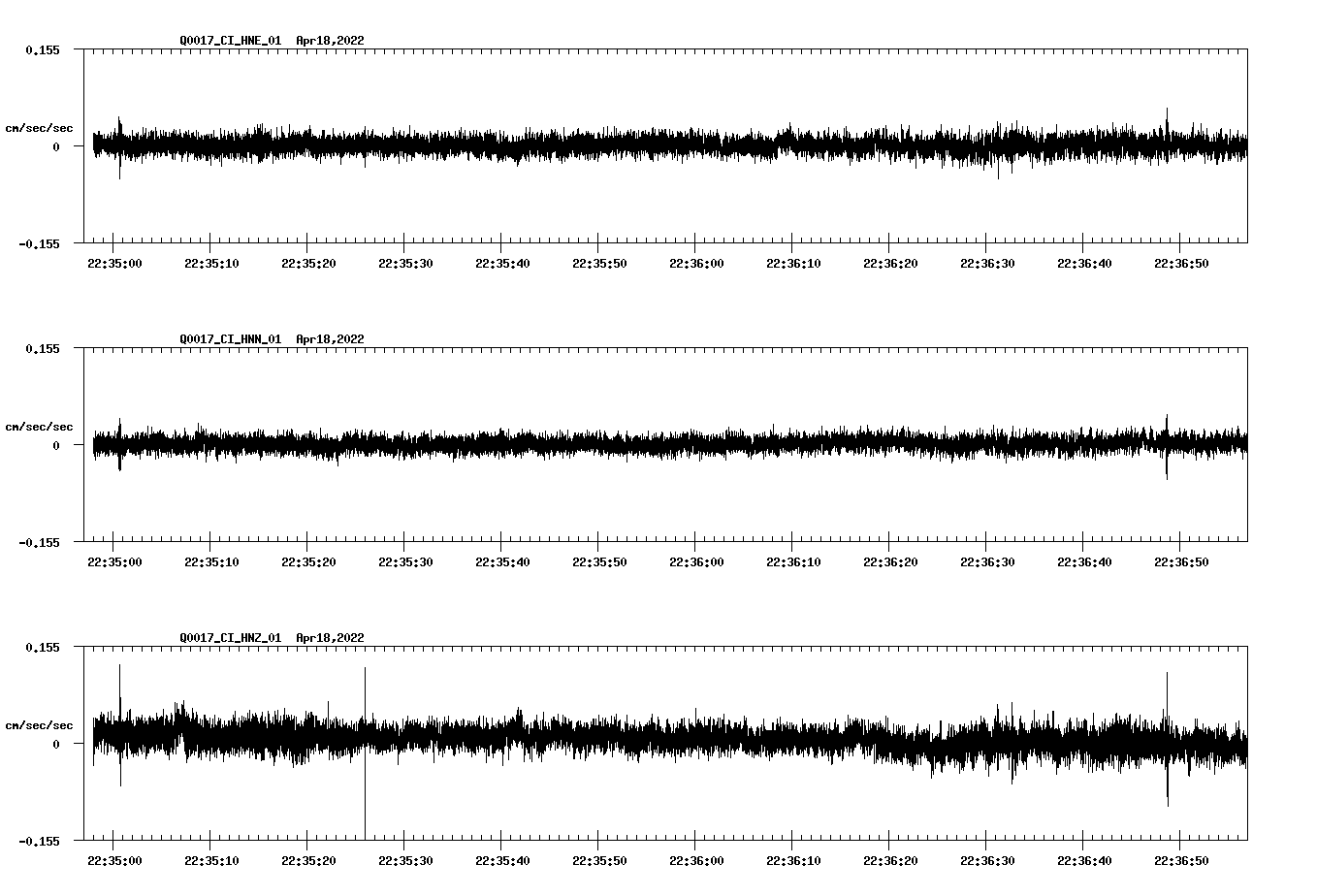Select 22:35:00 tick label under HNN plot

coord(114,561)
